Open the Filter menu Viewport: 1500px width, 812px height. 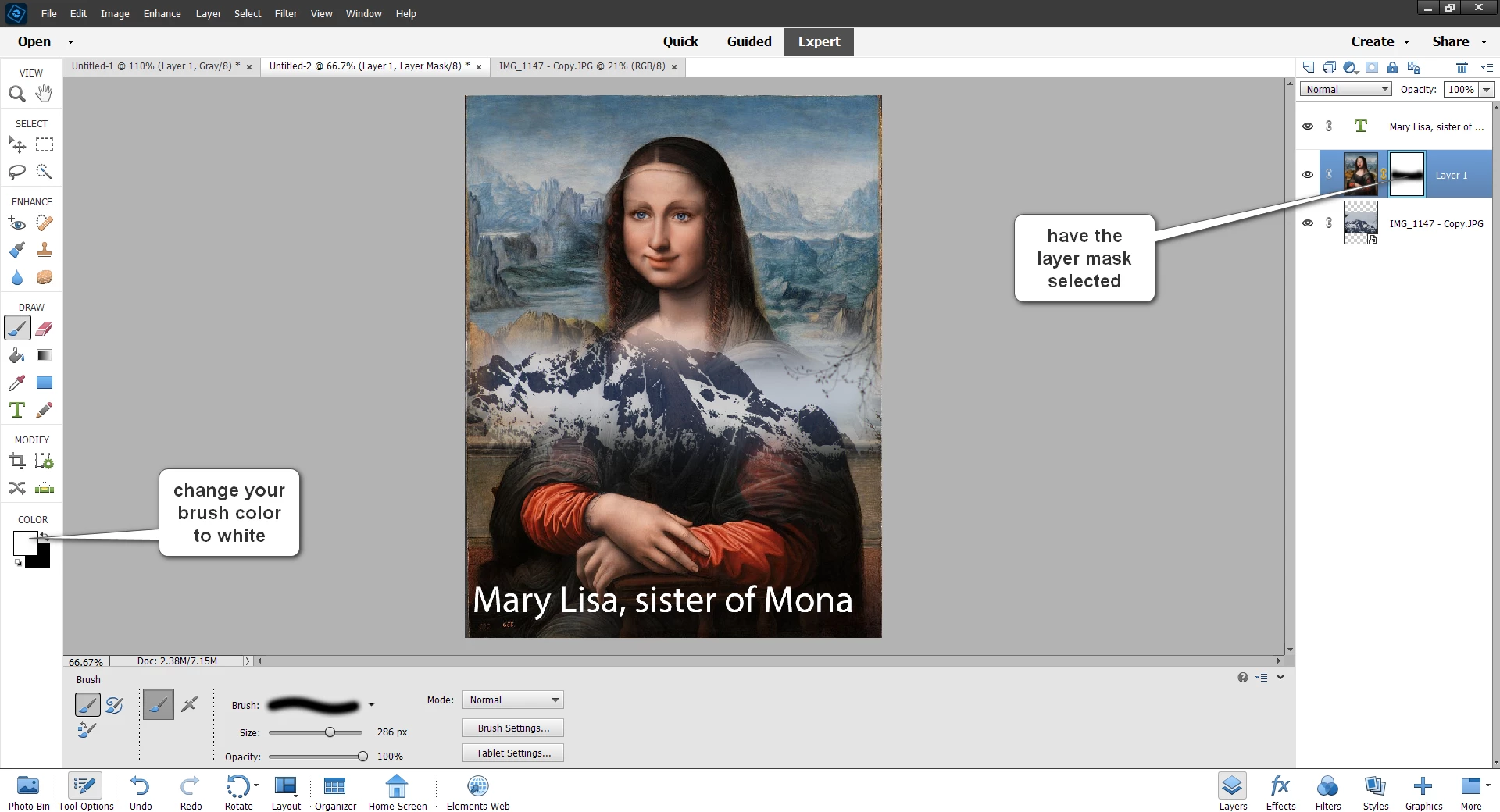tap(286, 13)
